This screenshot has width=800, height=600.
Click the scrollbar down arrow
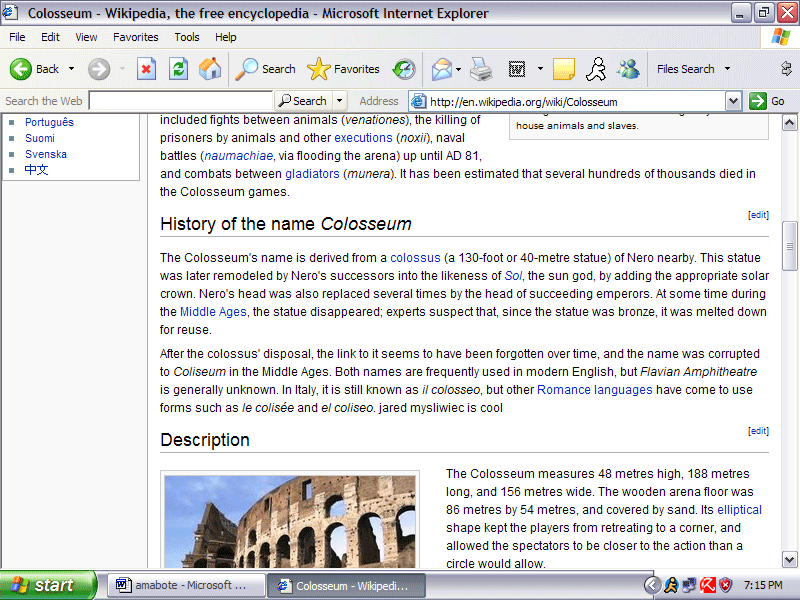pyautogui.click(x=789, y=560)
